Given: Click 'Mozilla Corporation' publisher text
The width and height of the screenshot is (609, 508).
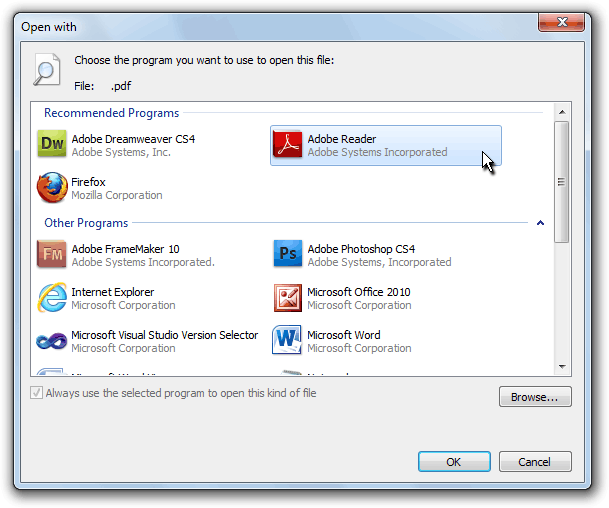Looking at the screenshot, I should (x=117, y=195).
